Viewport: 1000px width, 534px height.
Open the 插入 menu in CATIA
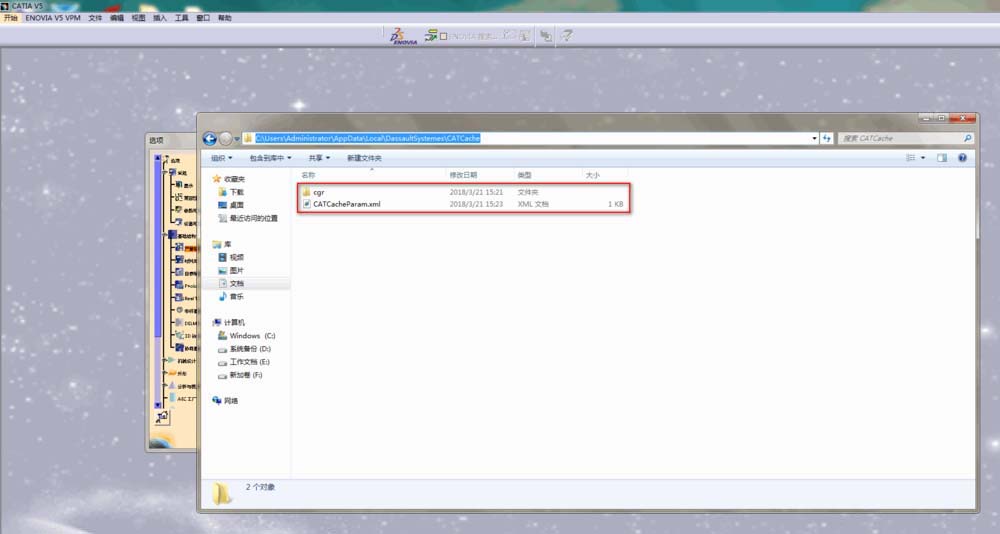[160, 18]
